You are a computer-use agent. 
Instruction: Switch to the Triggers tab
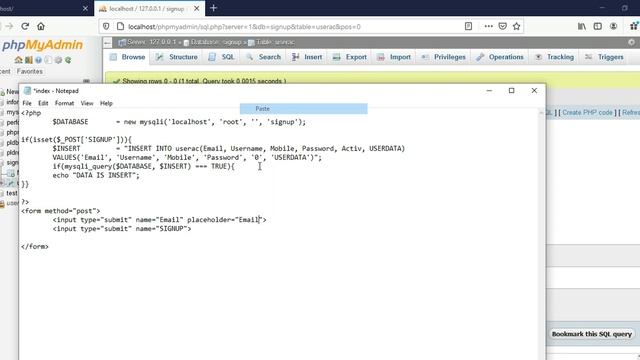604,57
